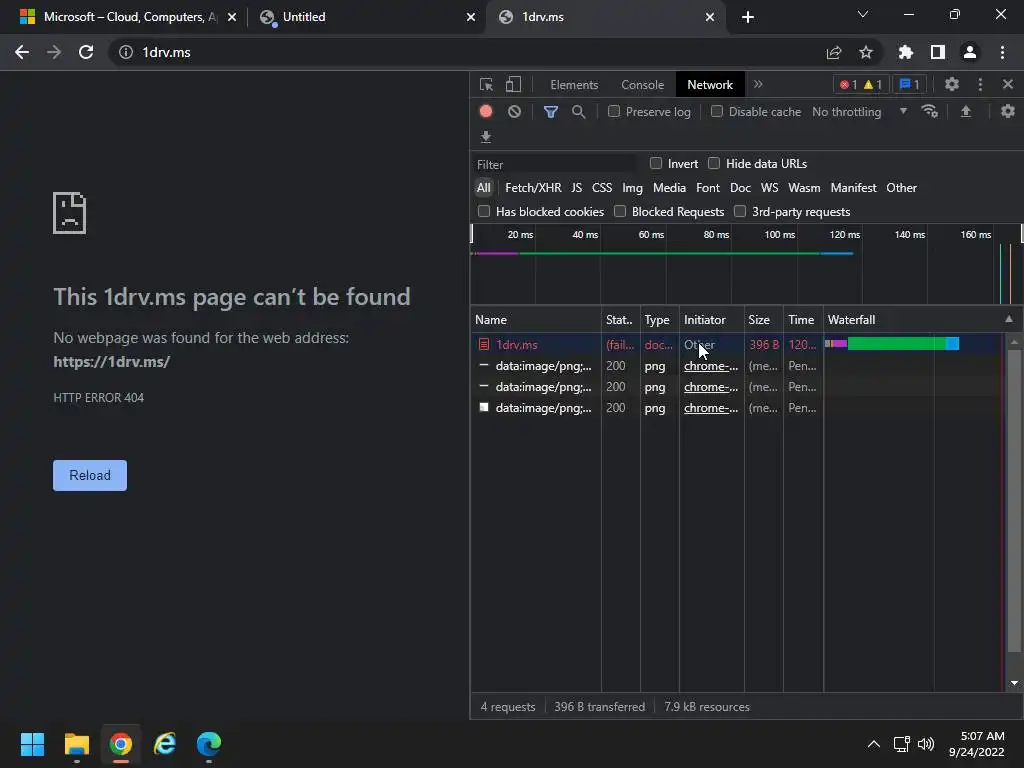Viewport: 1024px width, 768px height.
Task: Sort by Waterfall column arrow
Action: [x=1008, y=319]
